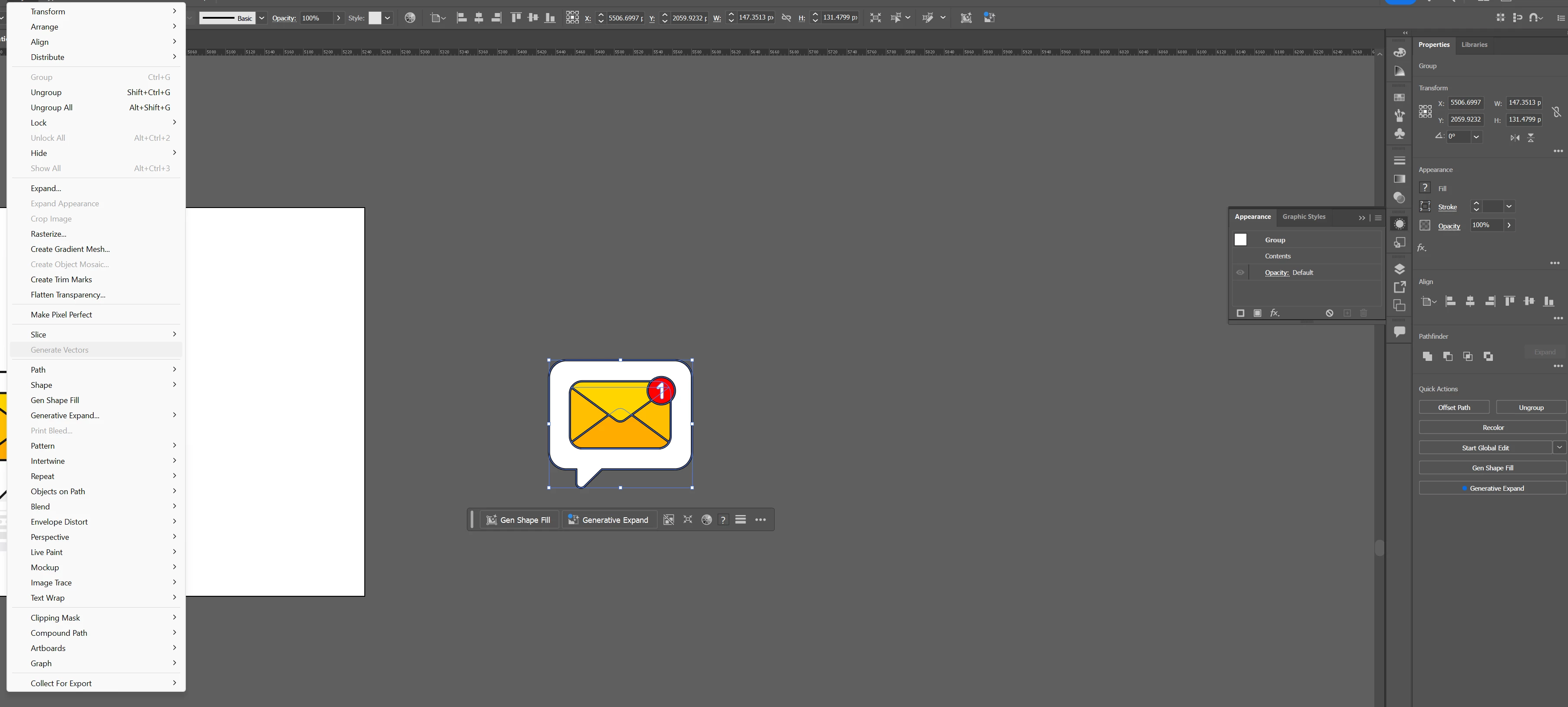Click the Offset Path quick action button
1568x707 pixels.
(x=1453, y=407)
